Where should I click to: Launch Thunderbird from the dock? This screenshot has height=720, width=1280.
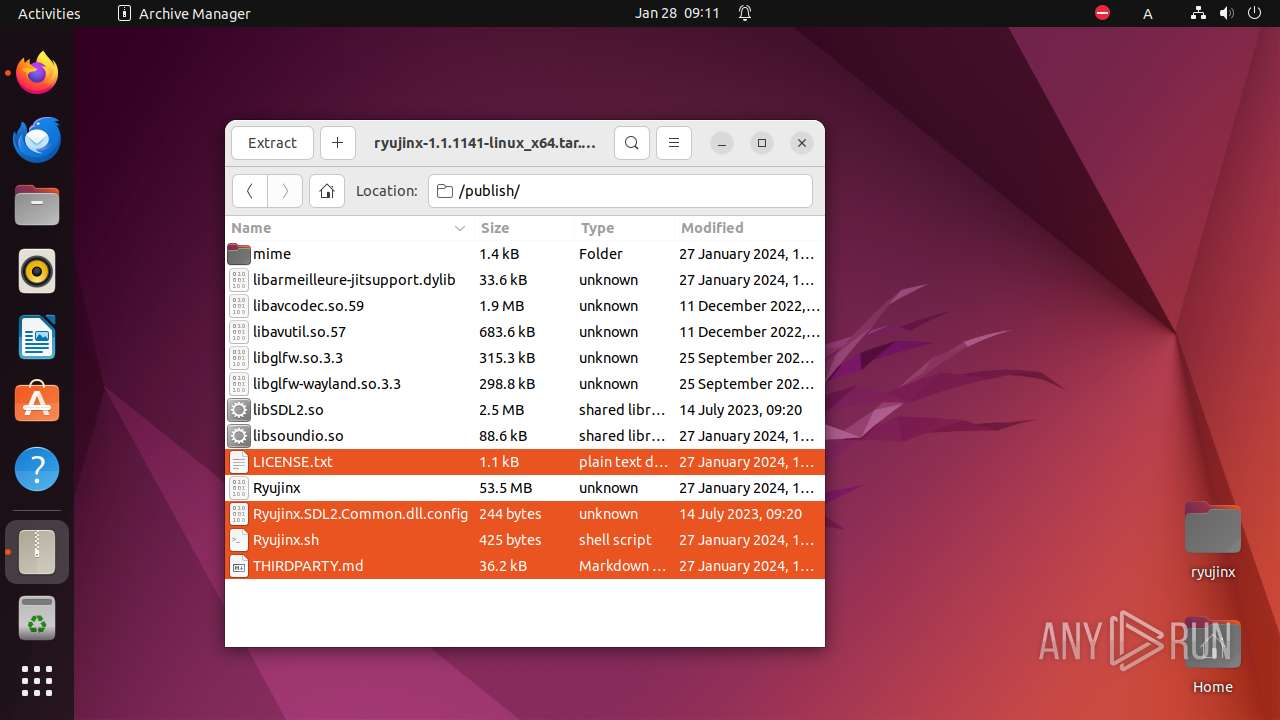pyautogui.click(x=37, y=139)
